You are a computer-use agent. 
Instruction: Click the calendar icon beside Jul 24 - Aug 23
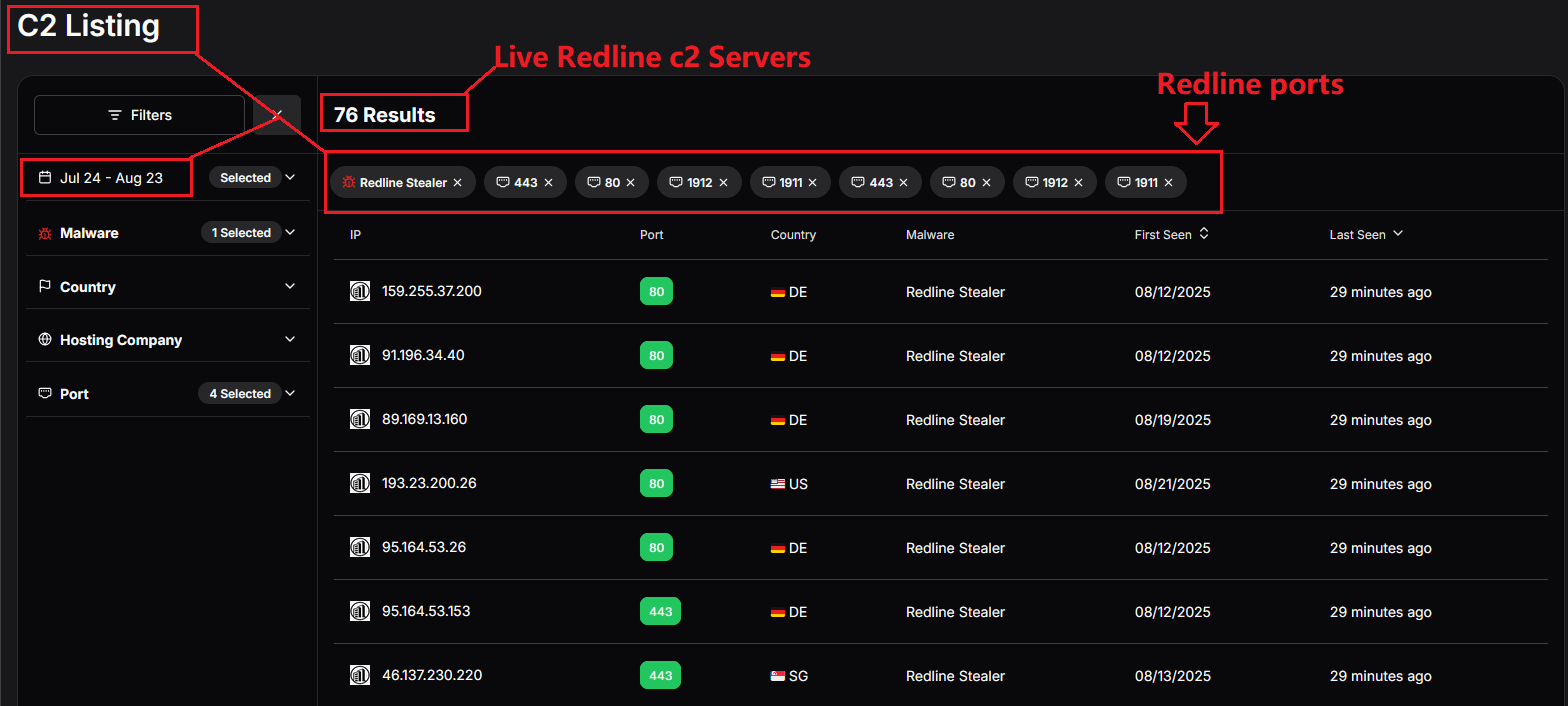pos(45,178)
